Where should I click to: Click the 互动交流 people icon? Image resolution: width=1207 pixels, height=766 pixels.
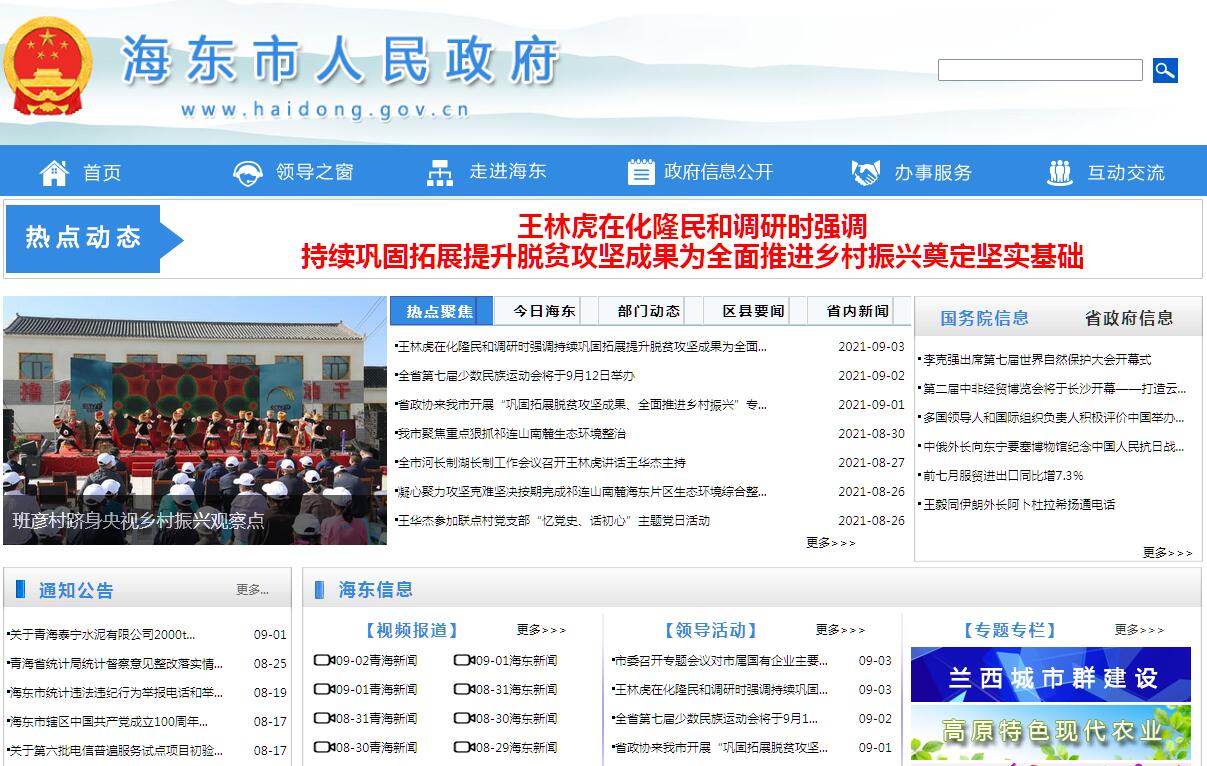(x=1059, y=173)
